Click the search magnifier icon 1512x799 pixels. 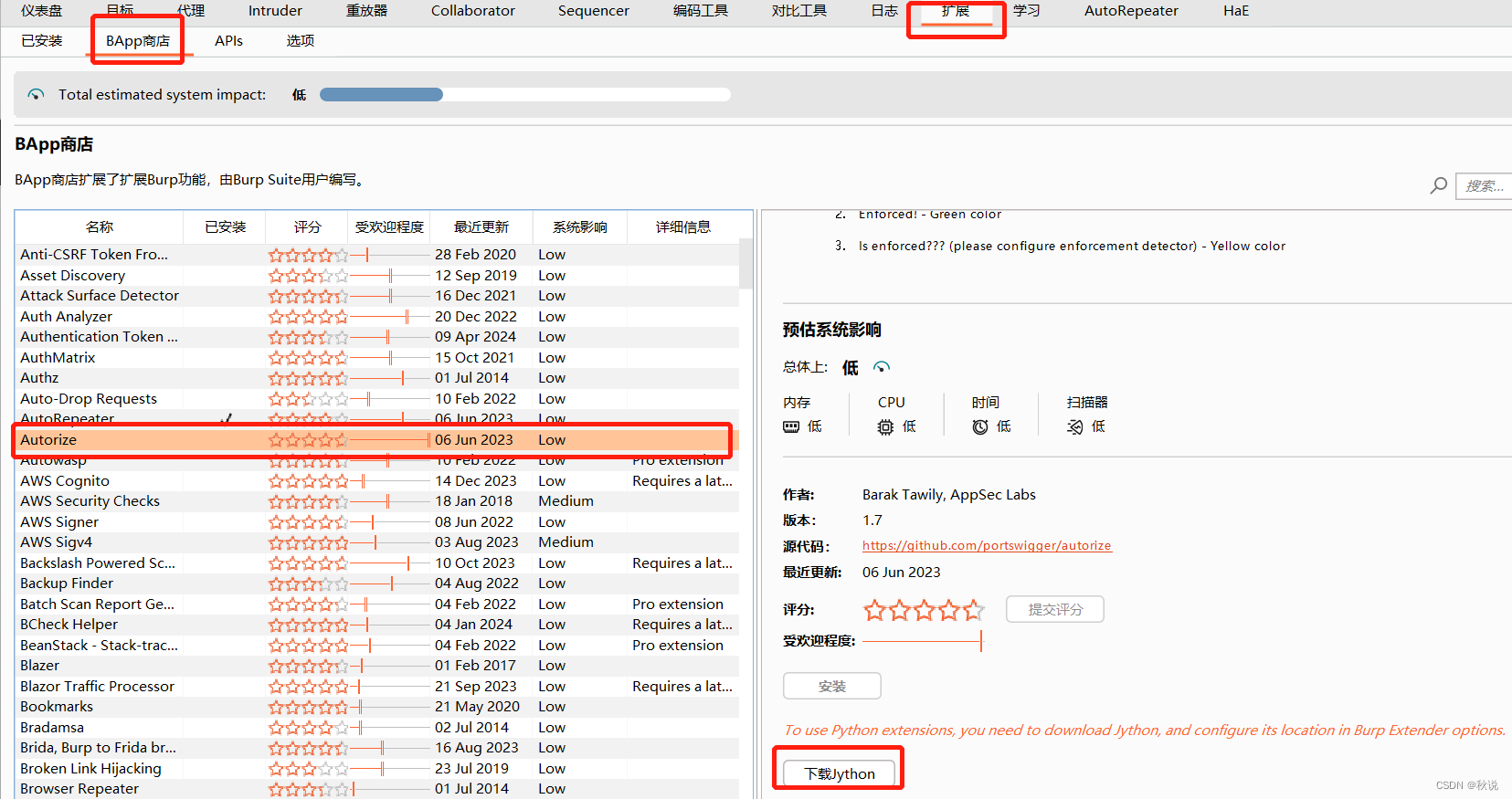point(1438,185)
